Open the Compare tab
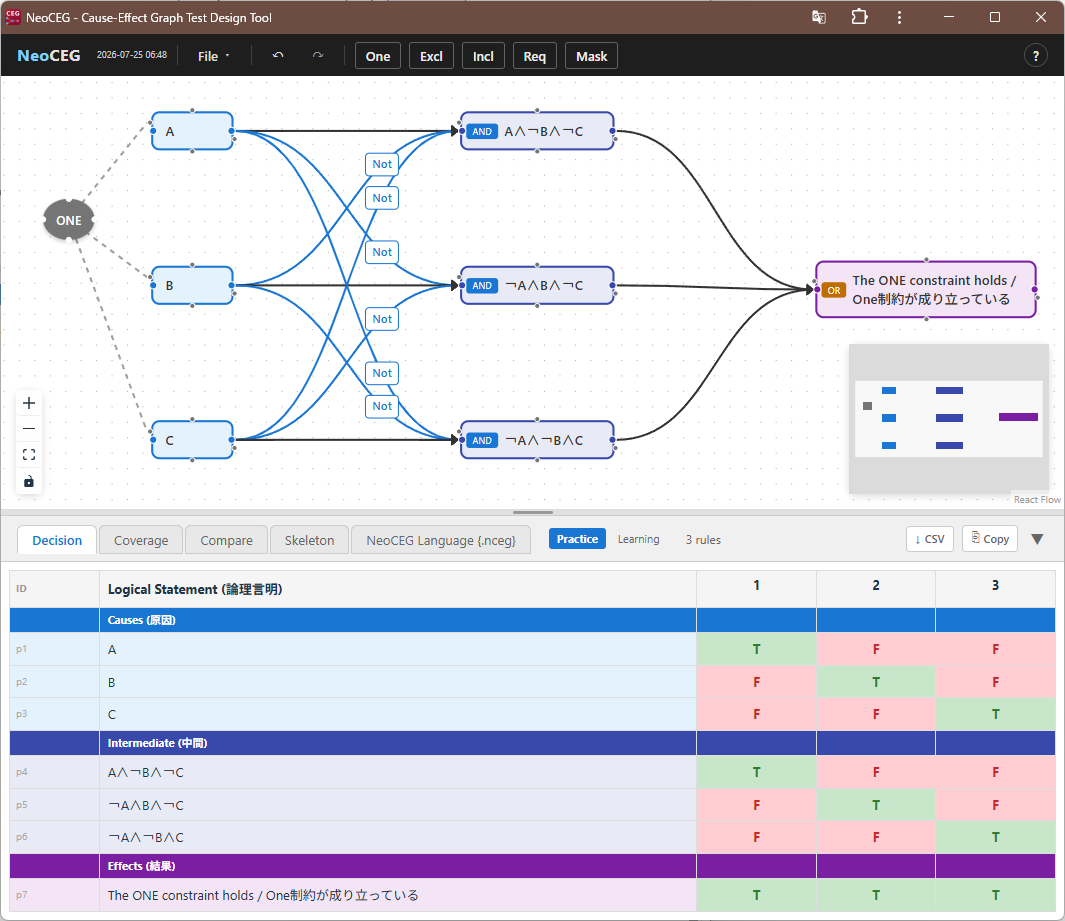1065x921 pixels. pos(226,541)
